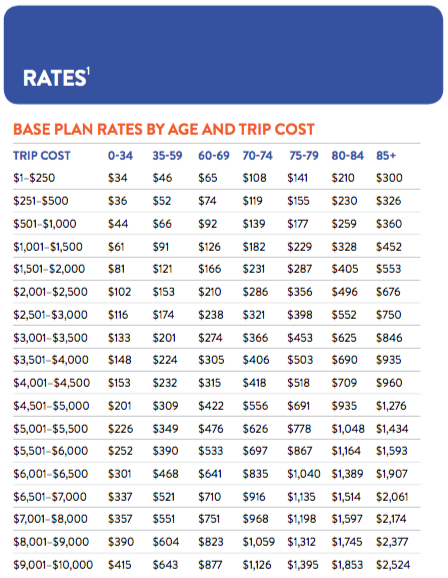The image size is (448, 578).
Task: Click the $9,001–$10,000 row label
Action: [53, 565]
